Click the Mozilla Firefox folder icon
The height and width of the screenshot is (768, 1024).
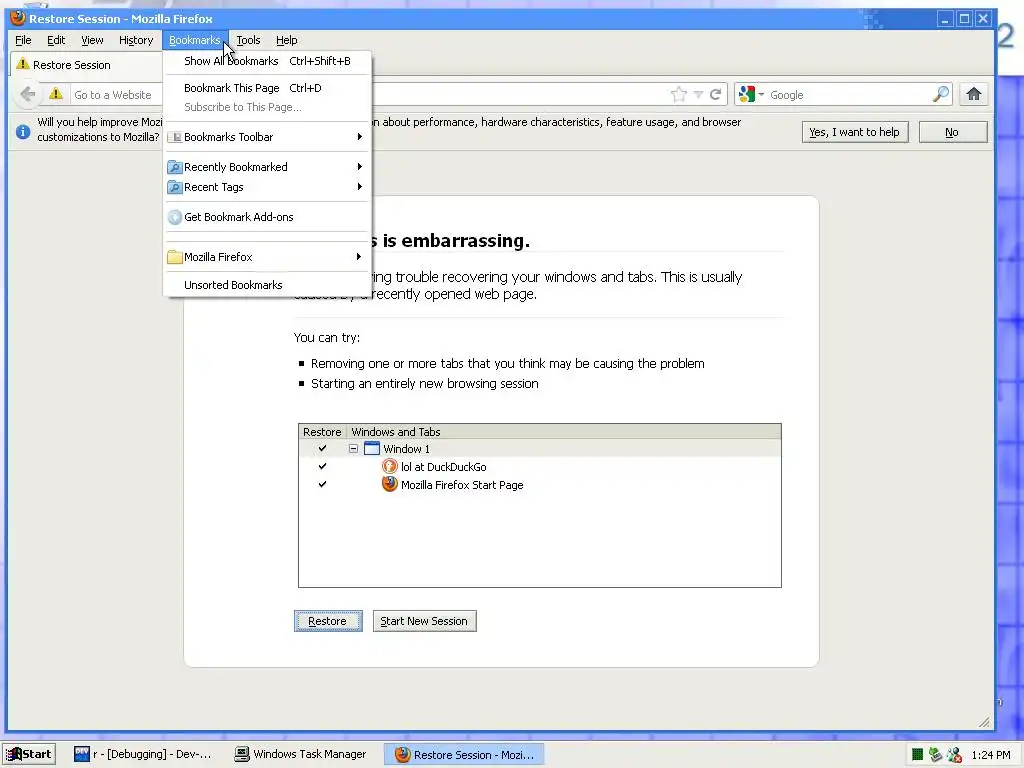[x=174, y=257]
